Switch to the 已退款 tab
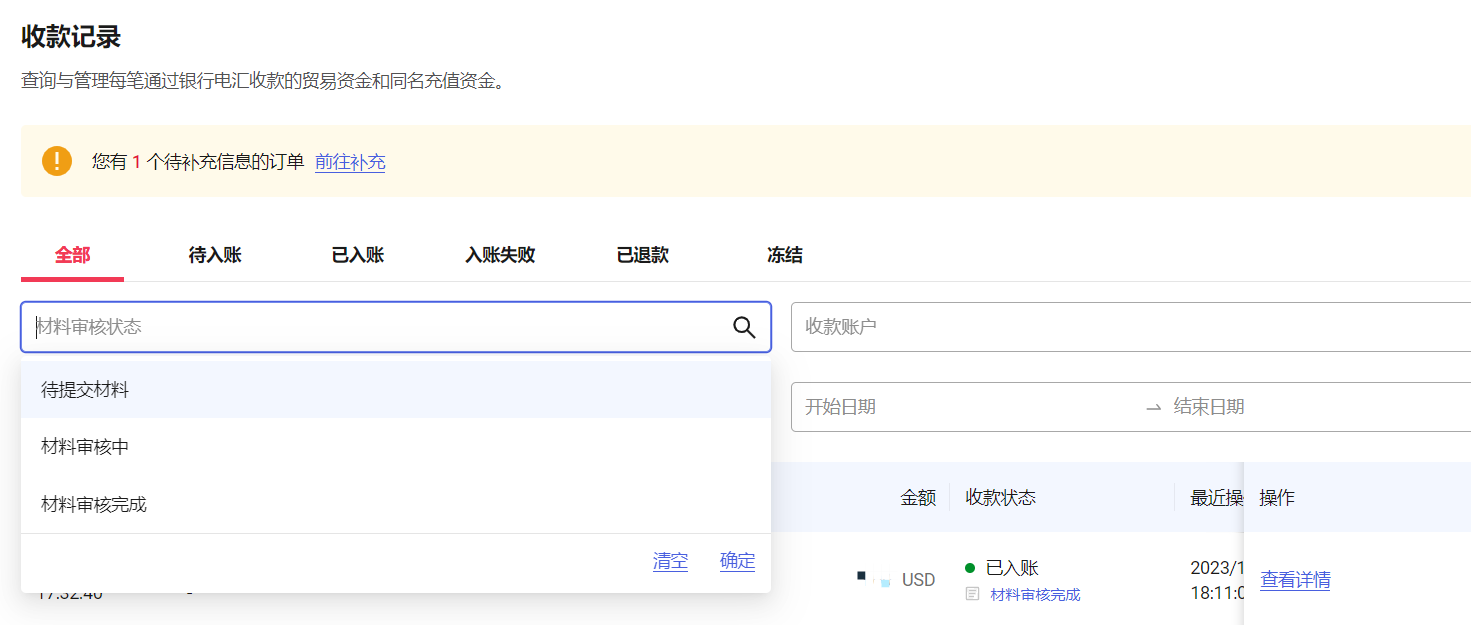 642,255
